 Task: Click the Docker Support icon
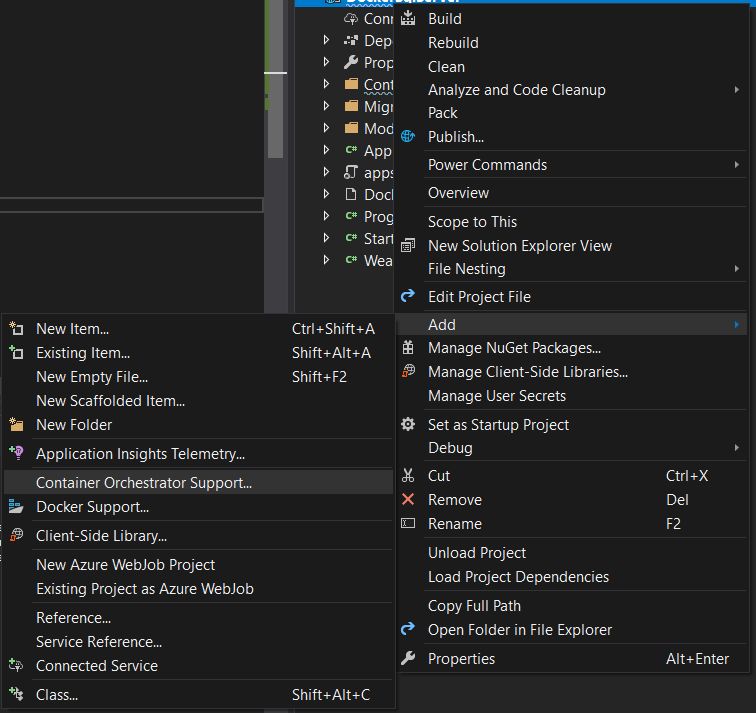pyautogui.click(x=16, y=507)
